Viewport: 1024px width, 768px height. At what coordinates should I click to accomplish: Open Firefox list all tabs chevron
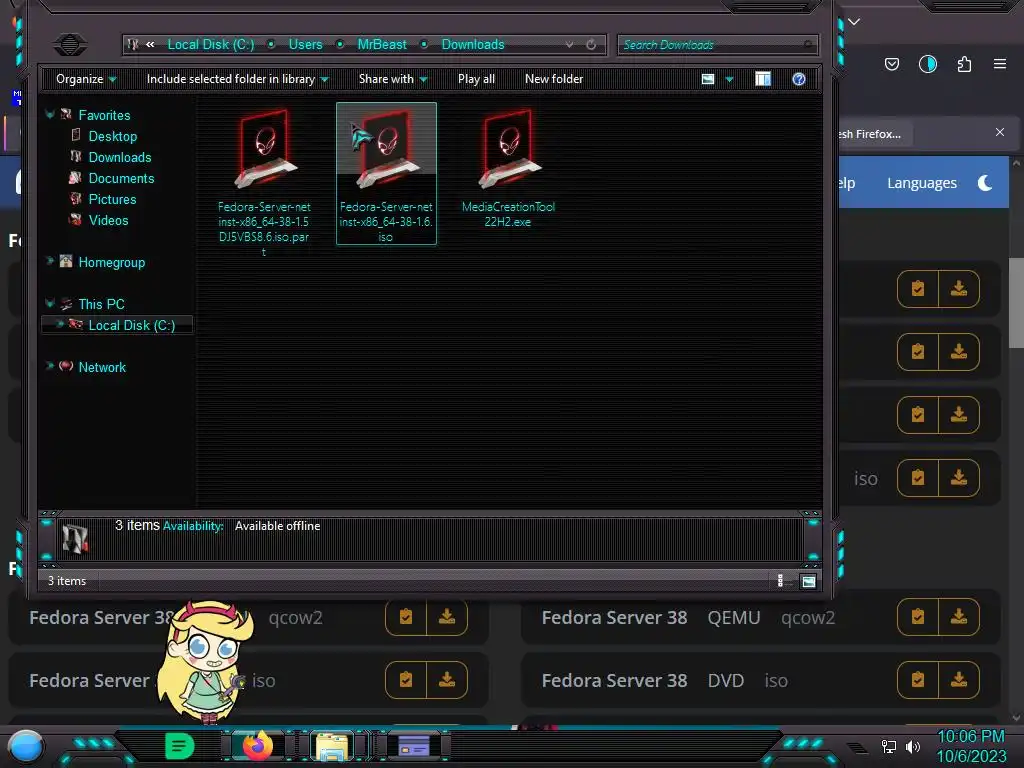point(854,22)
